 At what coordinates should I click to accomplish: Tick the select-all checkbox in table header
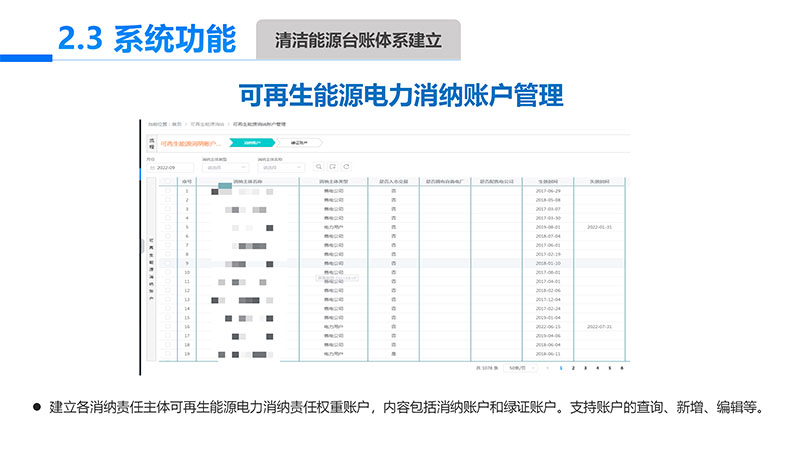[168, 181]
